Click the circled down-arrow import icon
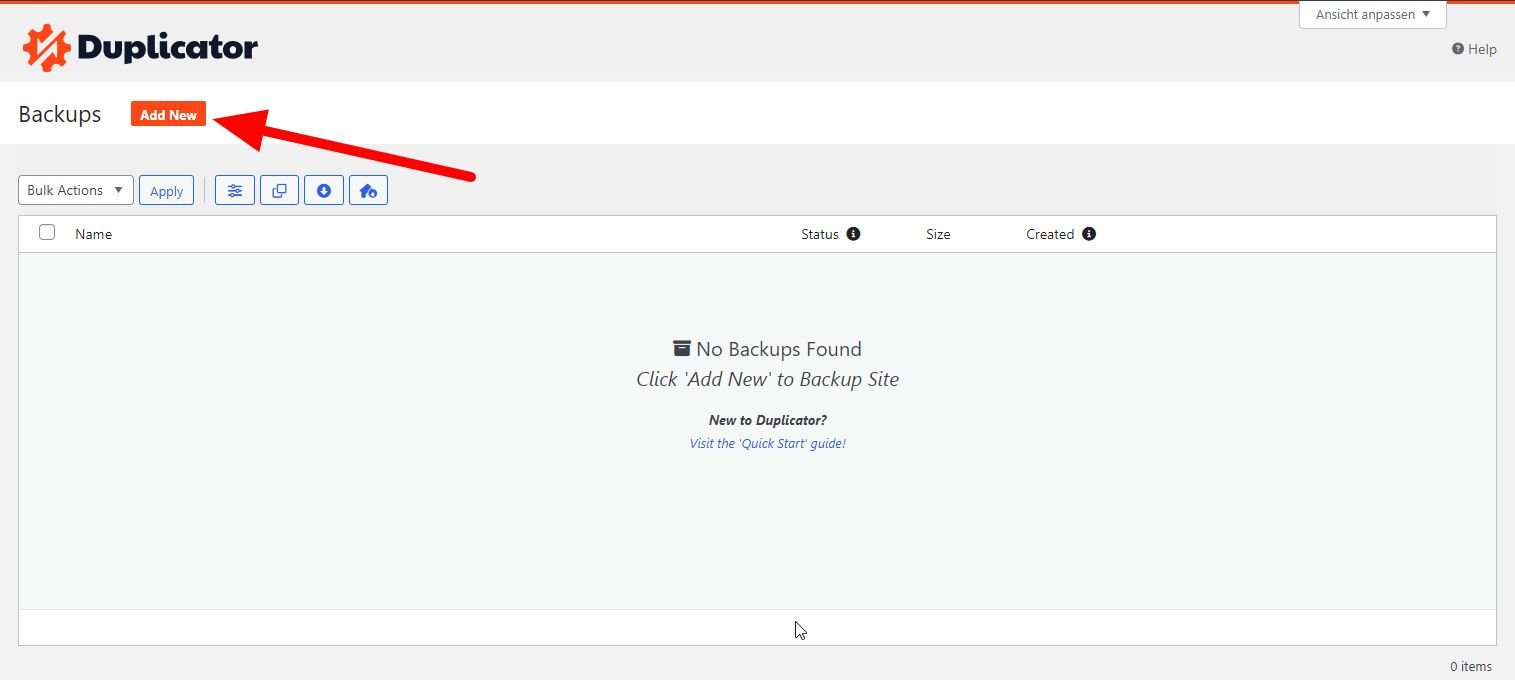The width and height of the screenshot is (1515, 680). [x=323, y=190]
